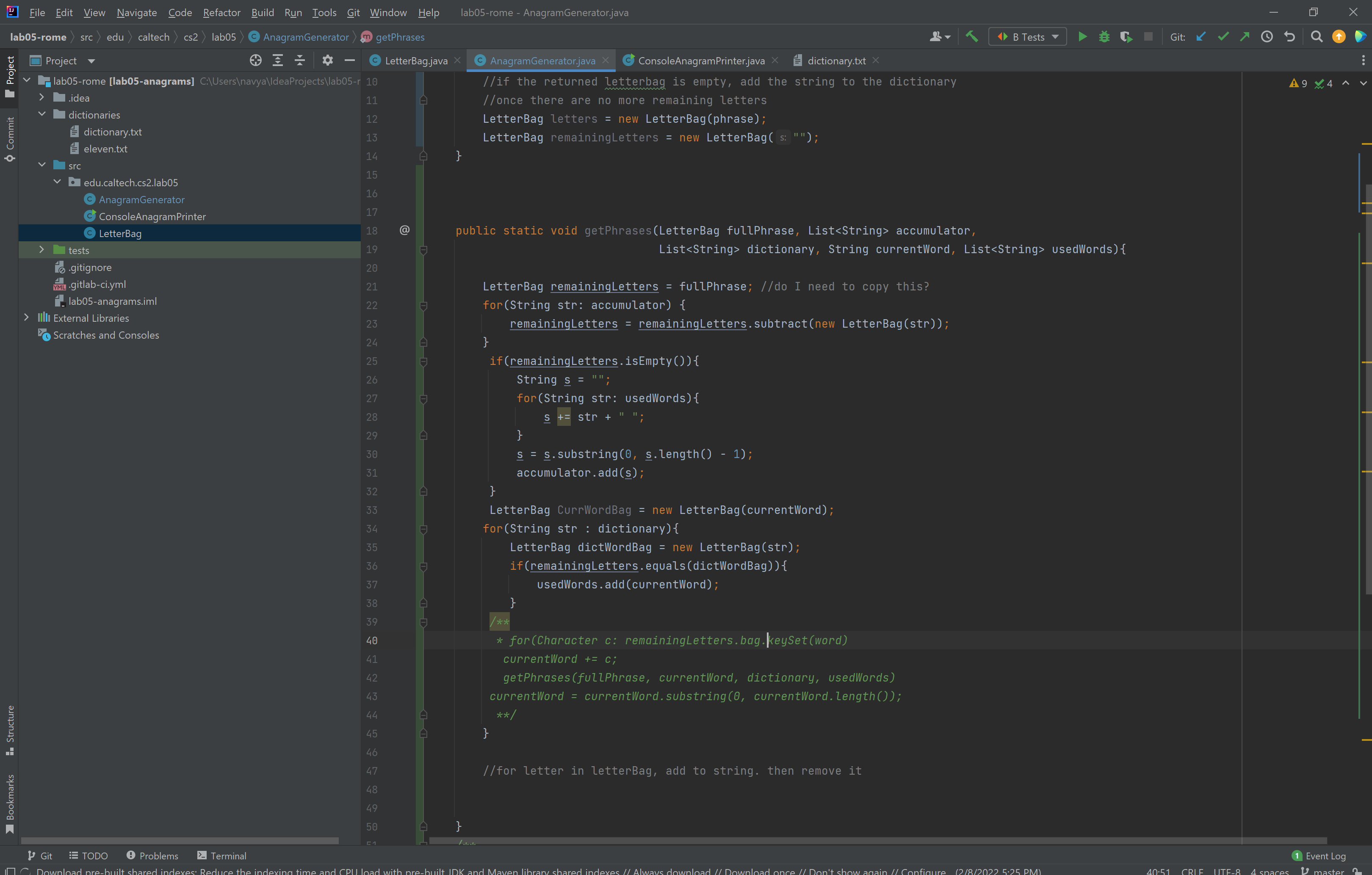This screenshot has height=875, width=1372.
Task: Open the Refactor menu
Action: pos(221,13)
